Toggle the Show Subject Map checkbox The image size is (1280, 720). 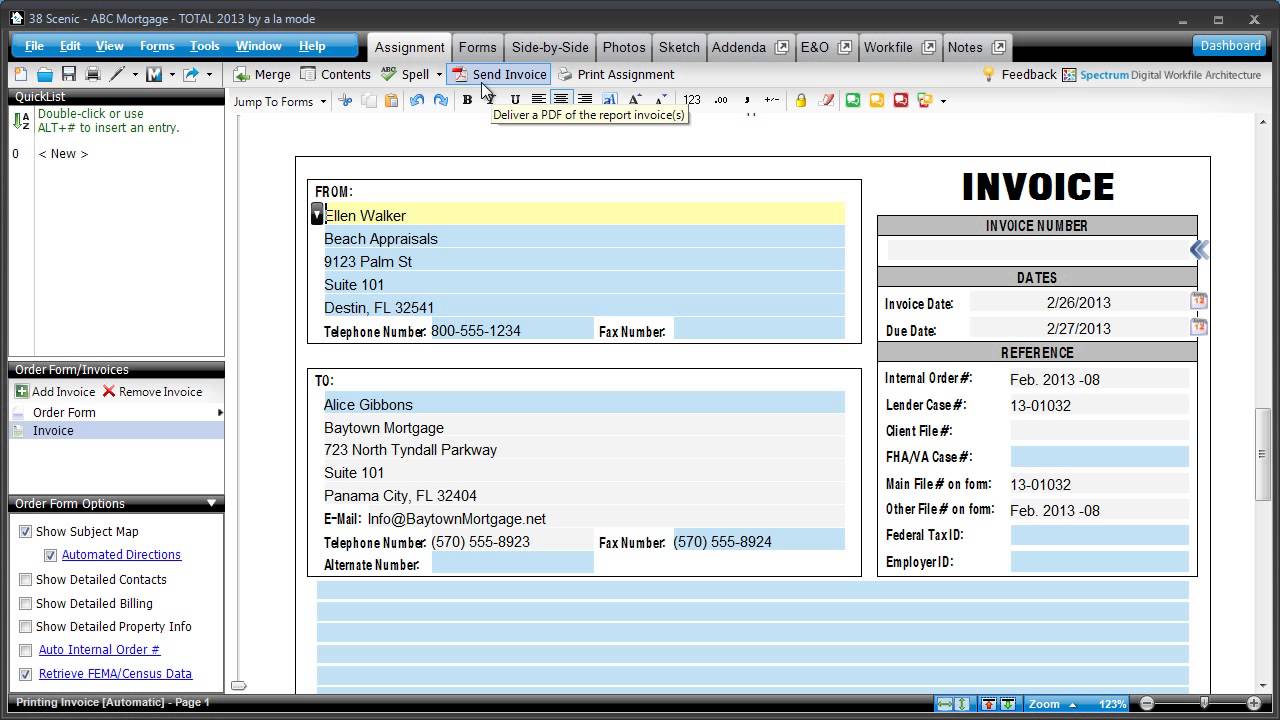26,532
